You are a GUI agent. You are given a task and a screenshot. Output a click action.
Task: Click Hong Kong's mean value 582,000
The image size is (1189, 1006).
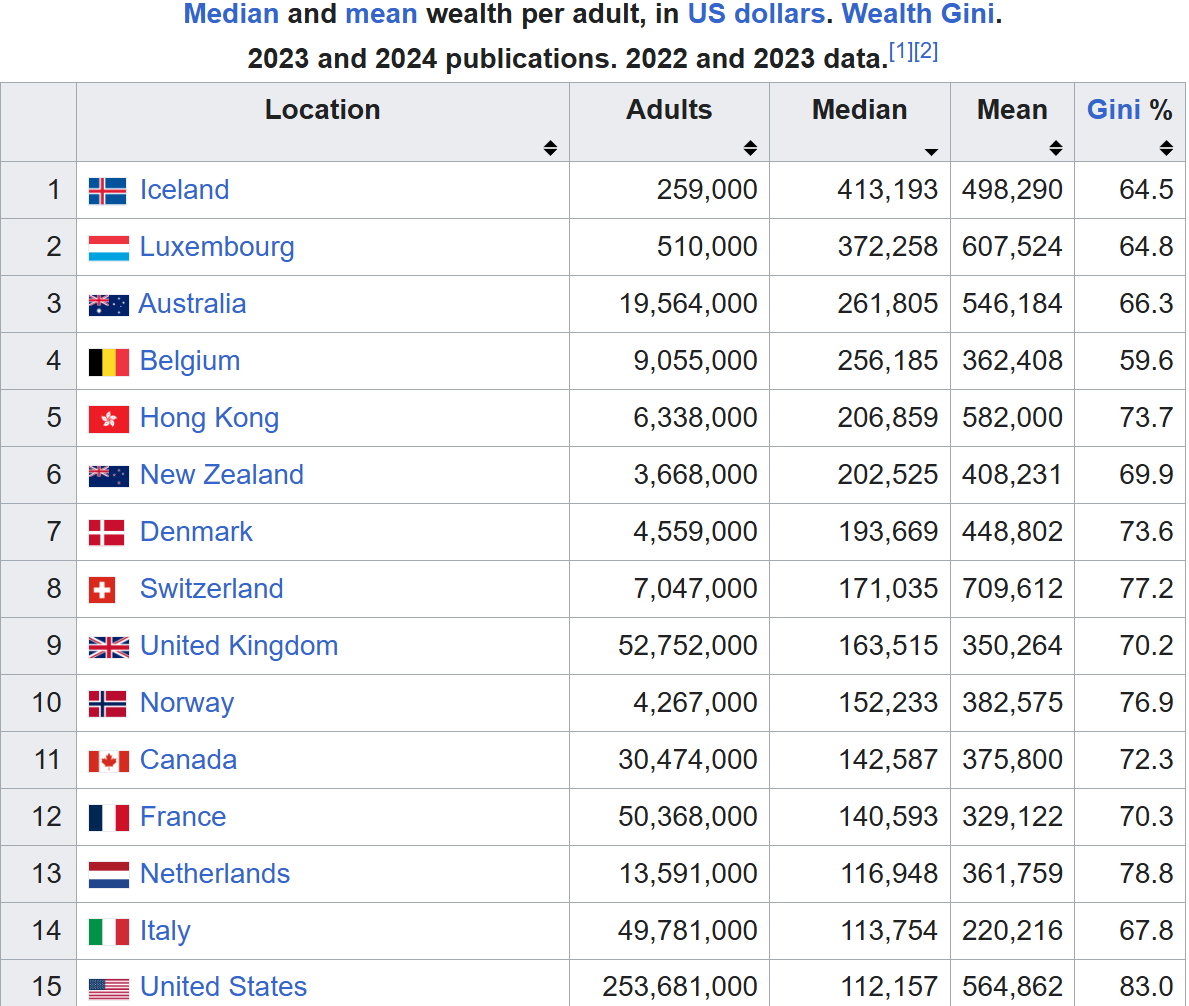click(1012, 418)
